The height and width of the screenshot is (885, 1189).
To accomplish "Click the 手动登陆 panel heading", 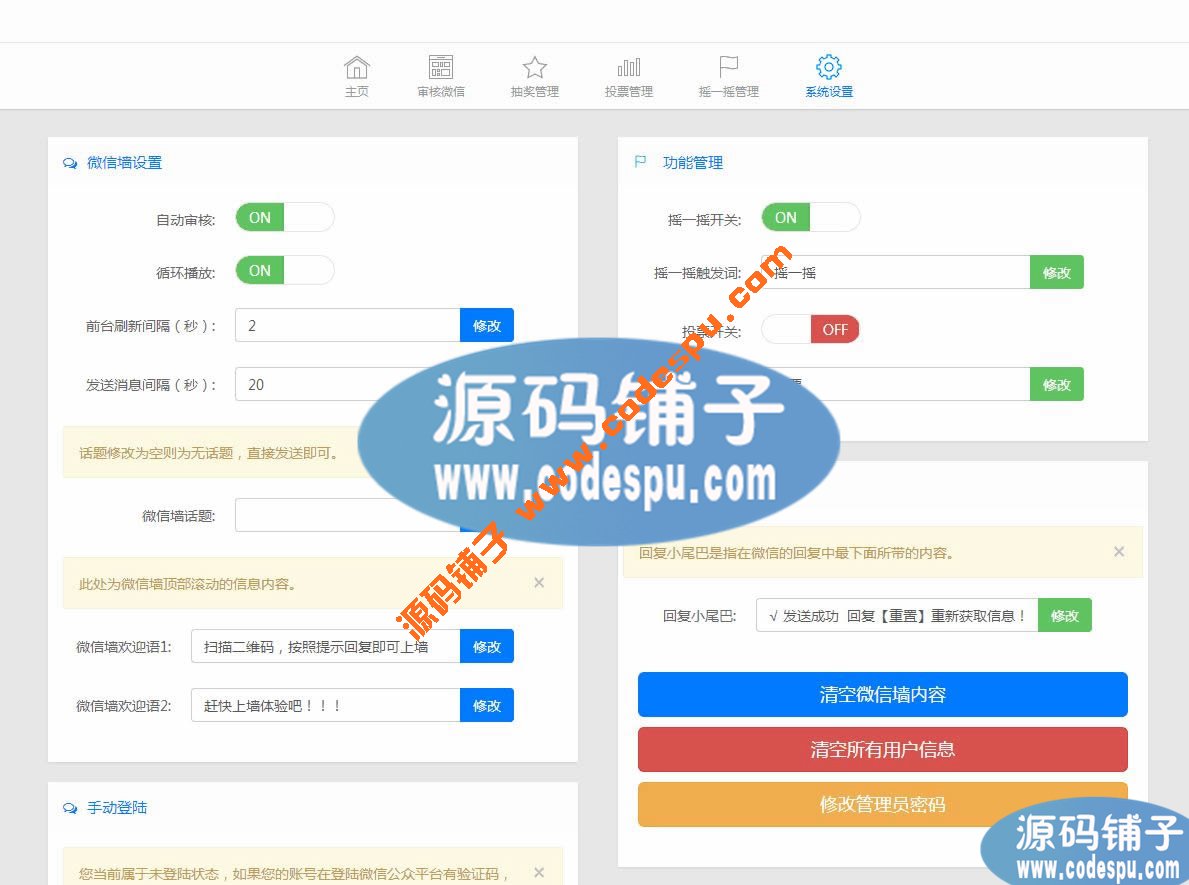I will 117,808.
